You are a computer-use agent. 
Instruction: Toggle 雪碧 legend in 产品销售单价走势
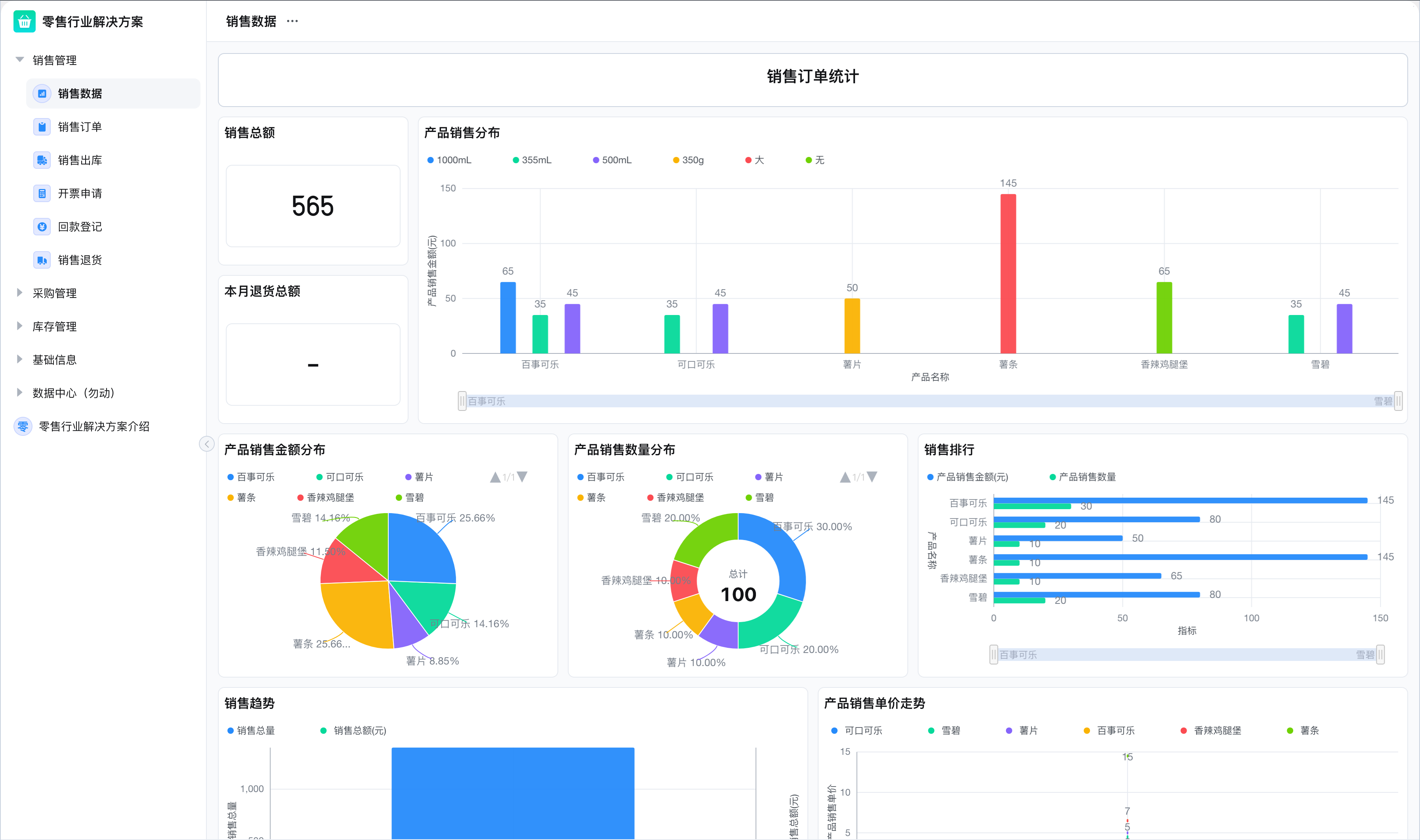[x=945, y=731]
